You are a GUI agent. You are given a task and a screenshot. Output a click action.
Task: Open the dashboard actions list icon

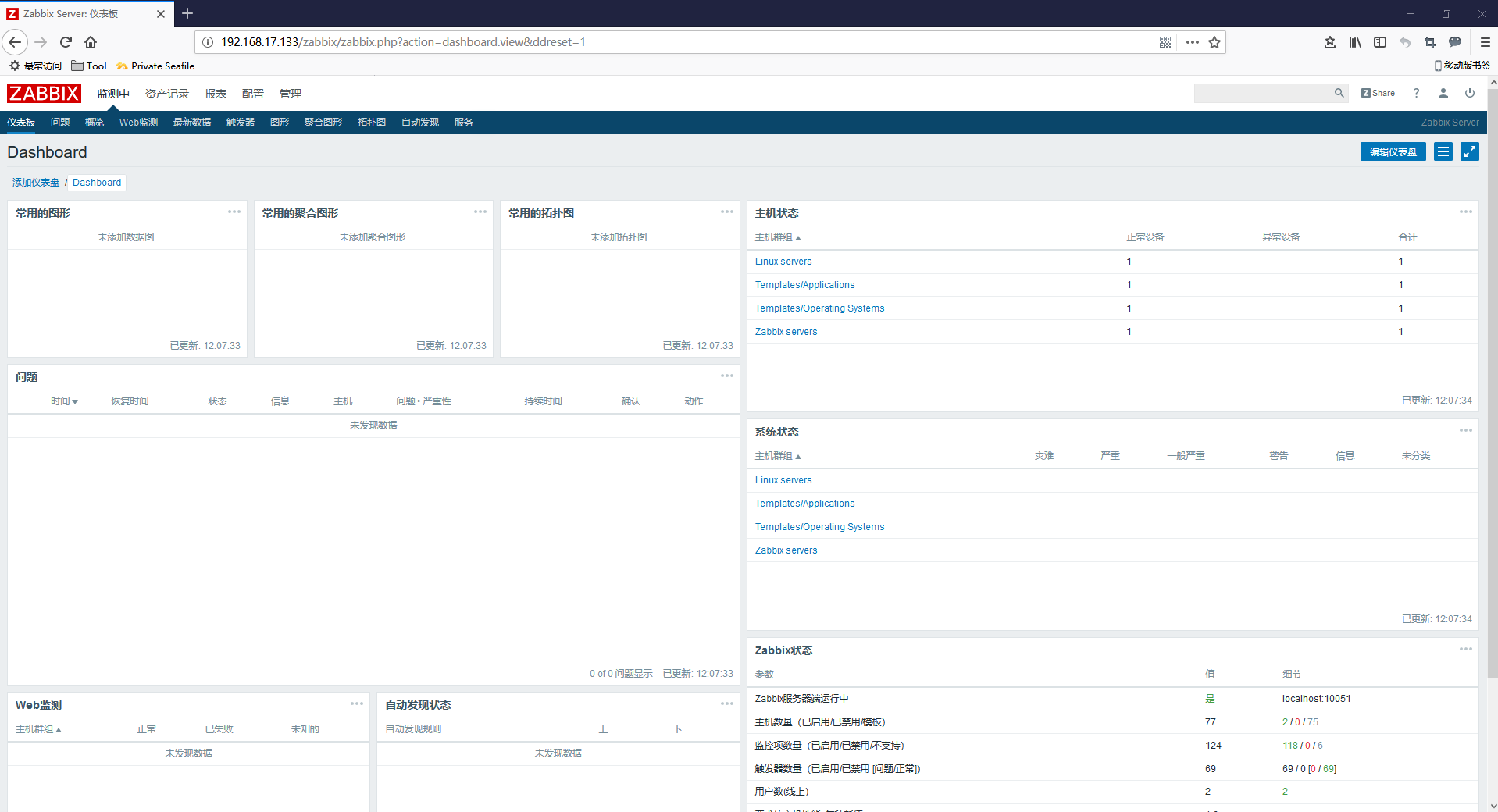(x=1443, y=151)
